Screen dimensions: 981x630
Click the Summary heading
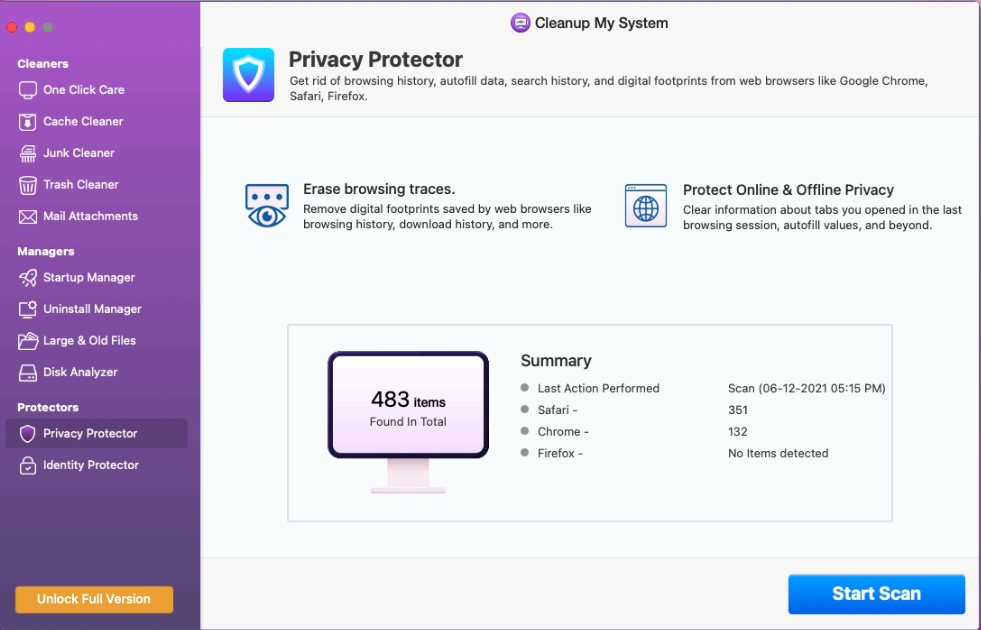pos(556,361)
